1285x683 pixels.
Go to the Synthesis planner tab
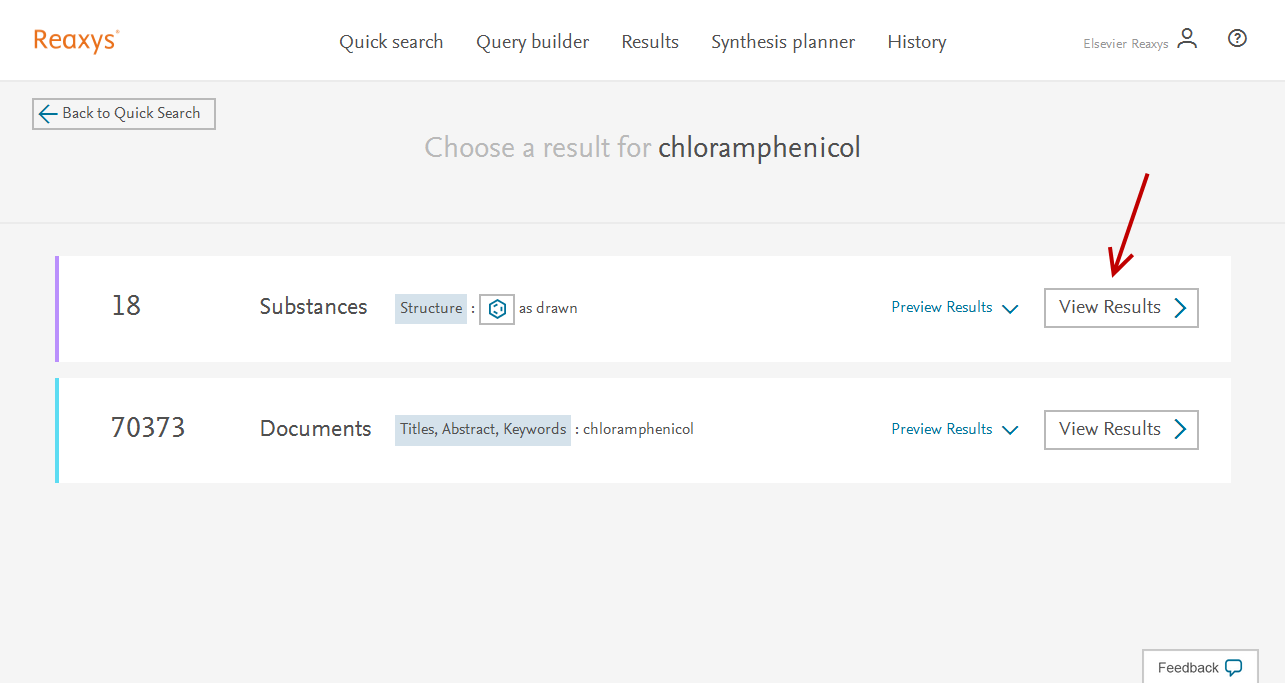(783, 42)
